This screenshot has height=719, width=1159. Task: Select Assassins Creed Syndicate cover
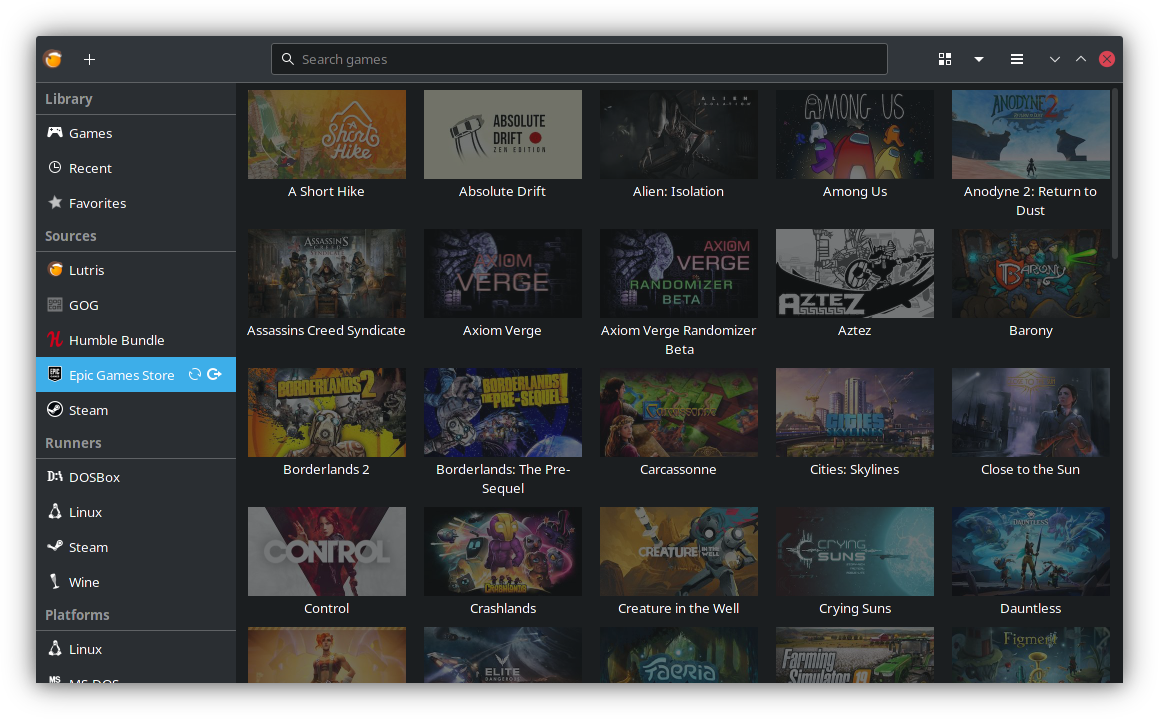[x=327, y=273]
